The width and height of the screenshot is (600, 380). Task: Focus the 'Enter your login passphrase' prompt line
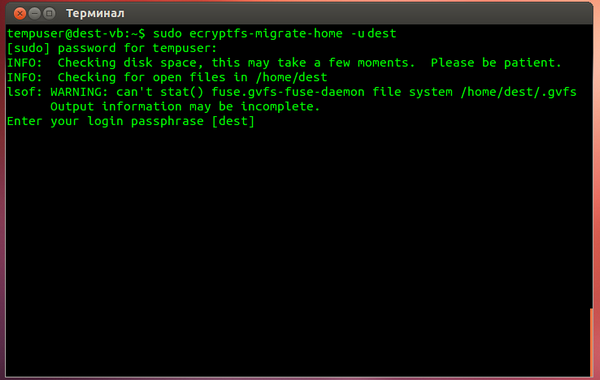[131, 121]
